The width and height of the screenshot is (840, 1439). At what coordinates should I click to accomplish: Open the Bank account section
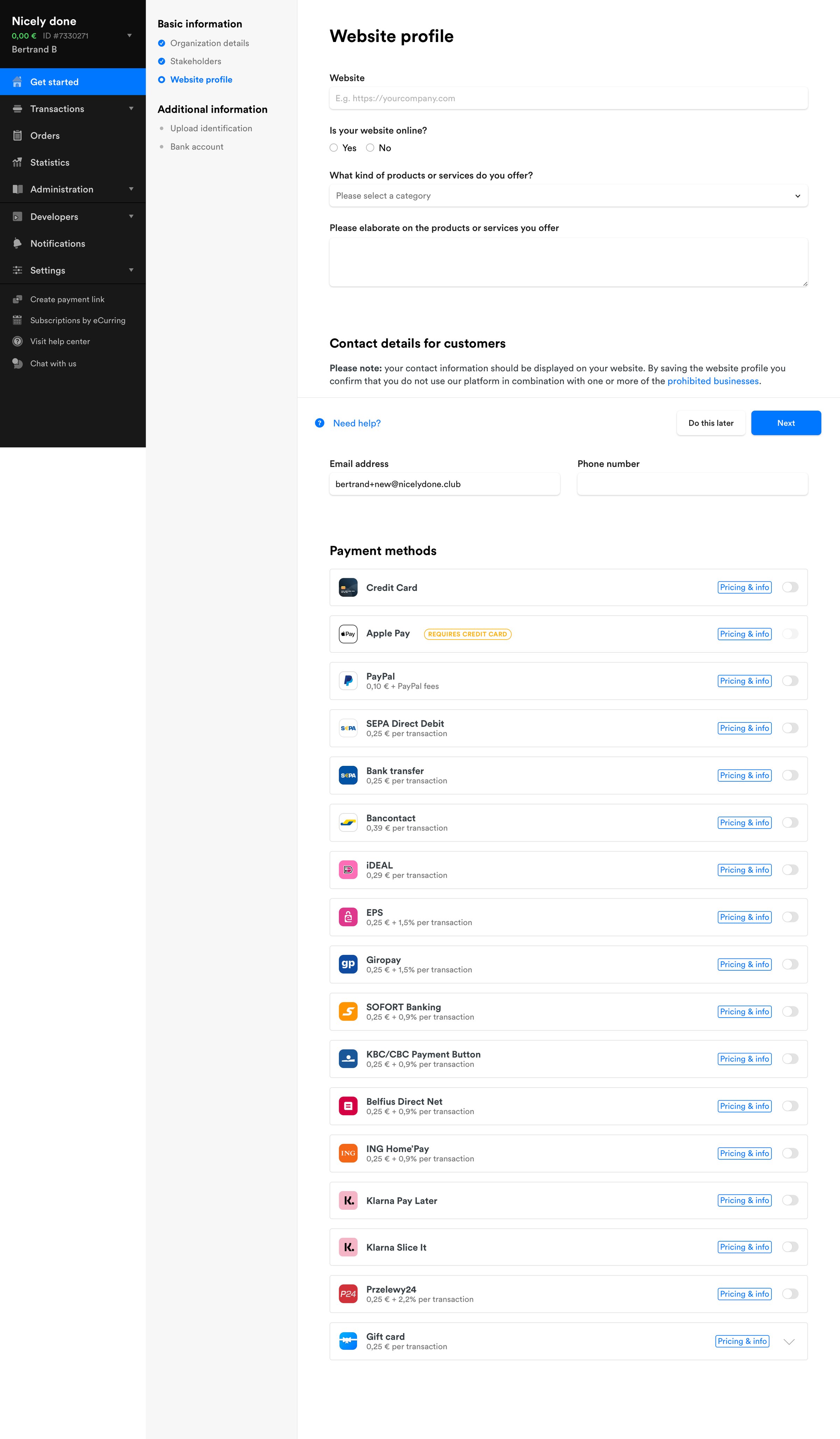tap(196, 147)
